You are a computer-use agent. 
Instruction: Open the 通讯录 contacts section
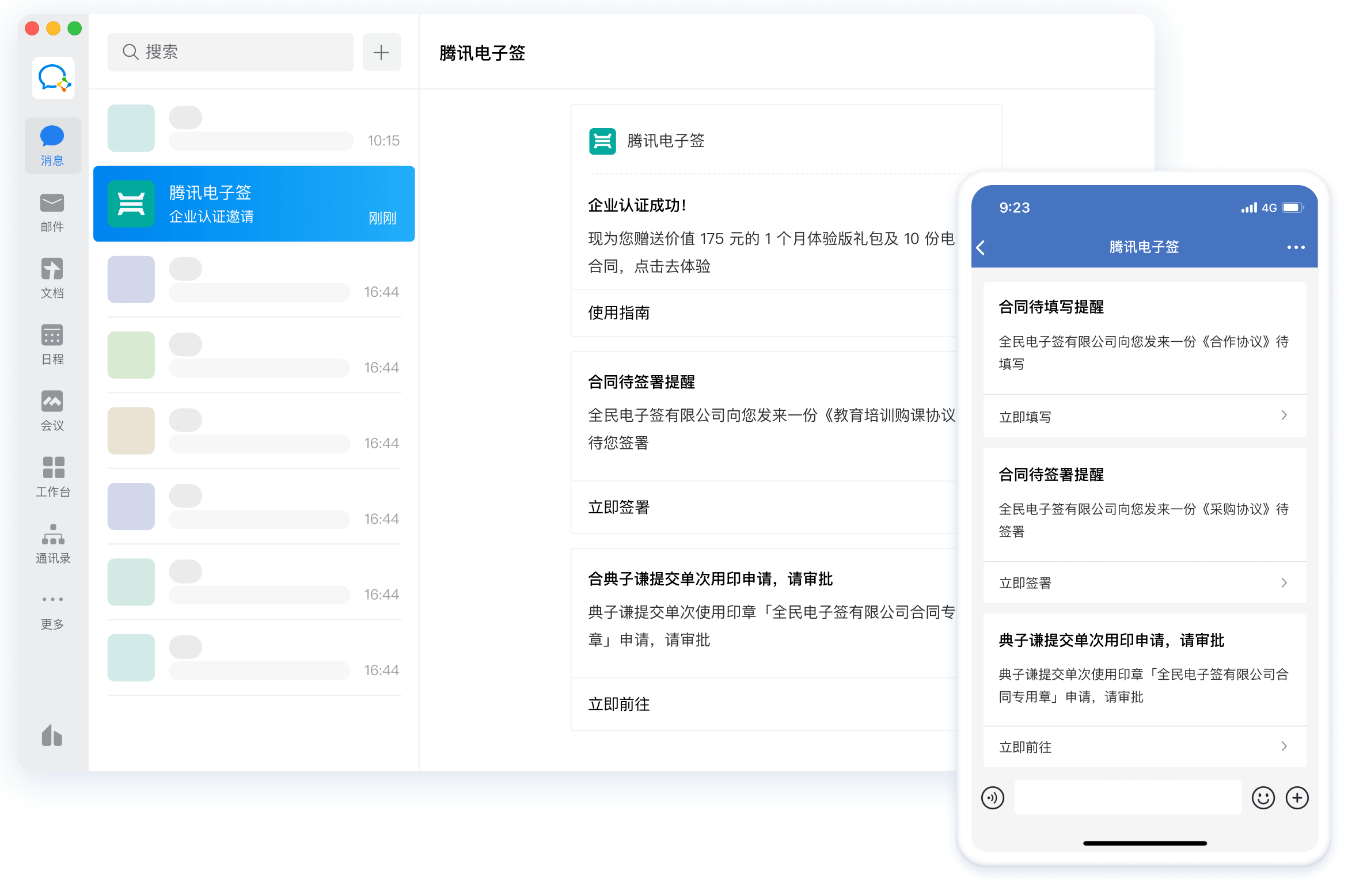coord(52,543)
